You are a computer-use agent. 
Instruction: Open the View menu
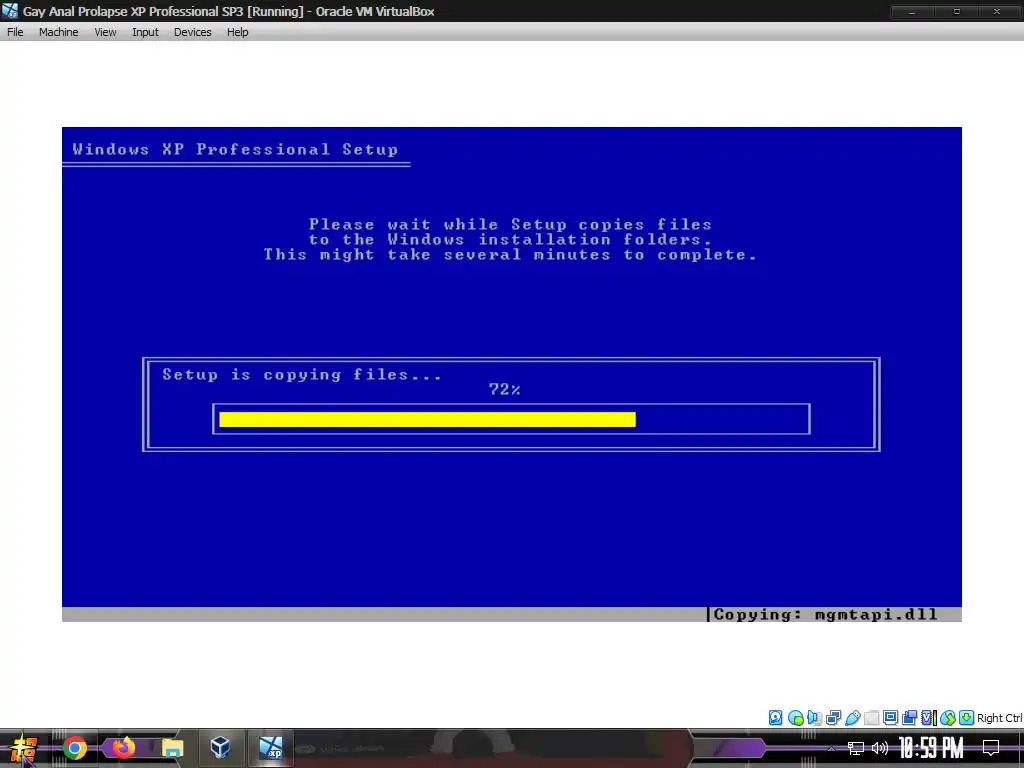tap(105, 32)
